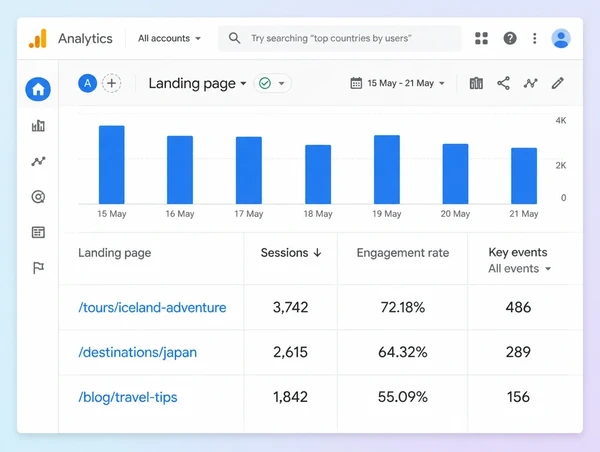This screenshot has height=452, width=600.
Task: Open /destinations/japan link
Action: coord(137,352)
